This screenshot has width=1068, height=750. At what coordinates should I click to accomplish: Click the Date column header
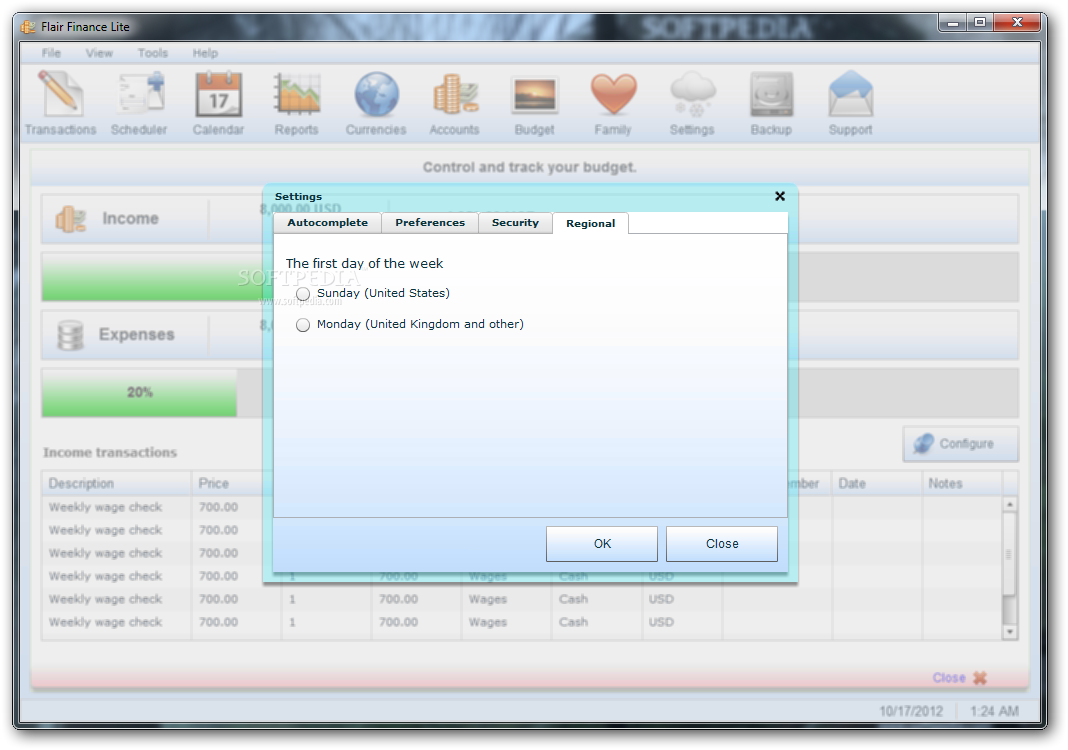coord(877,483)
